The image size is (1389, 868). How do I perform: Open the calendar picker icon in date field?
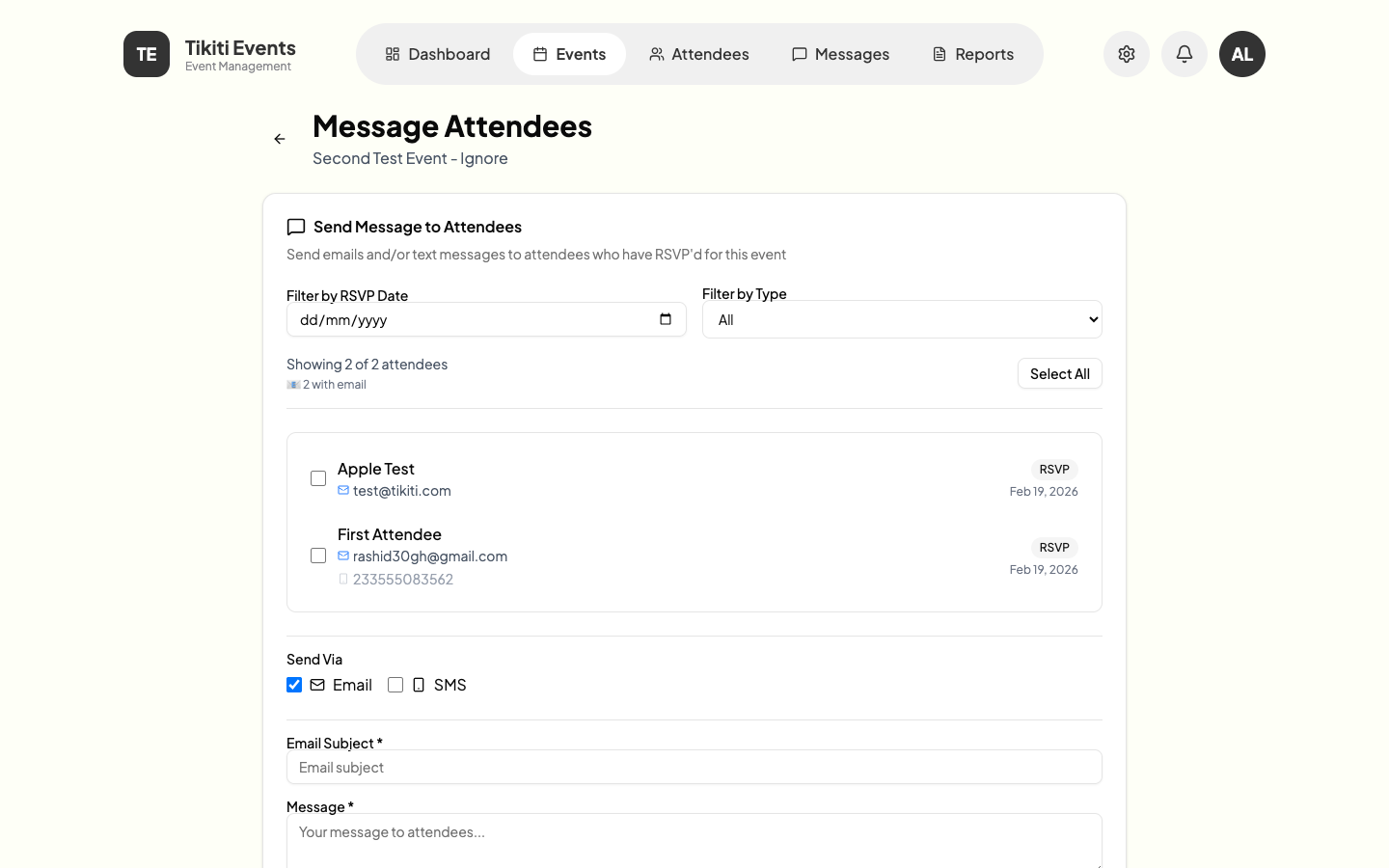pos(666,319)
